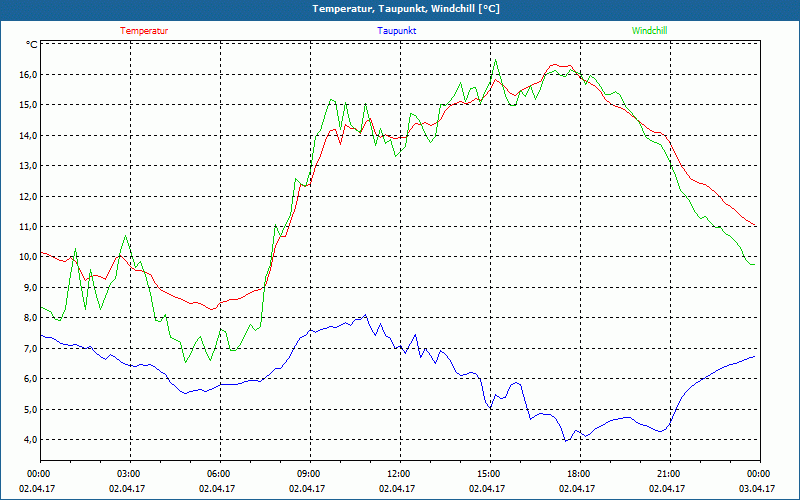
Task: Click the red Temperatur legend label
Action: 144,31
